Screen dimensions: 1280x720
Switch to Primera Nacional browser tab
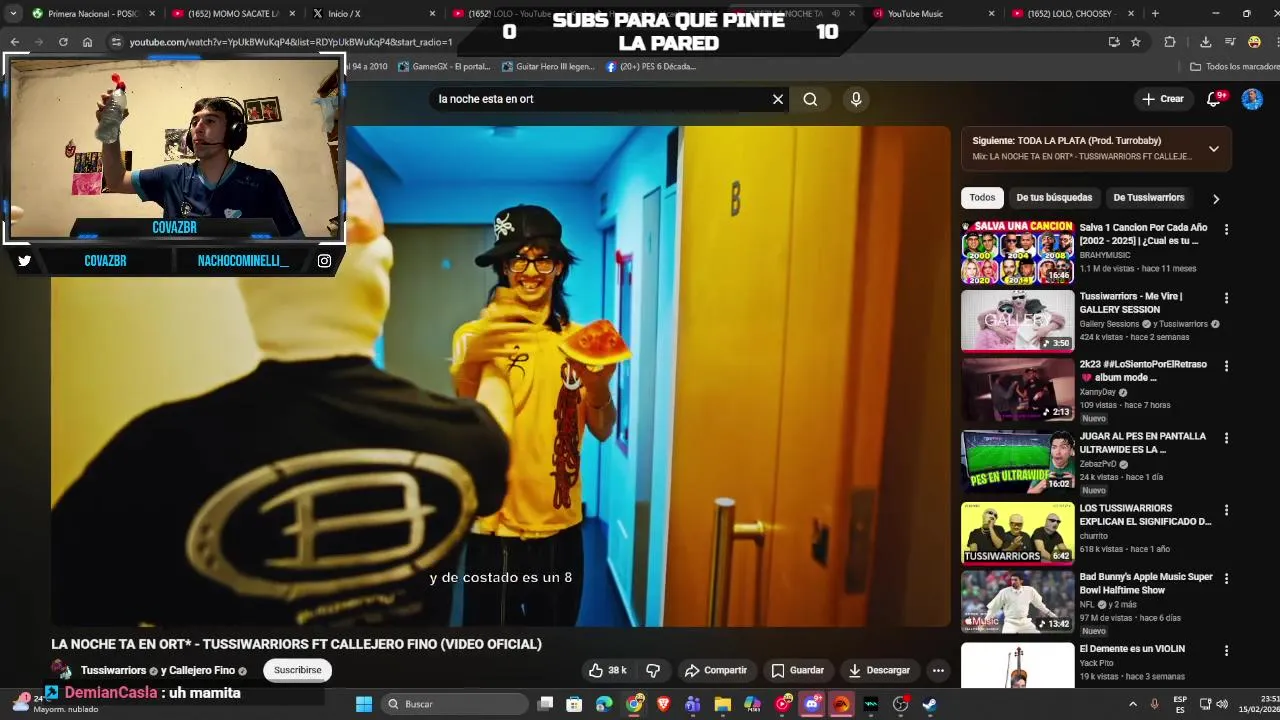(x=92, y=14)
